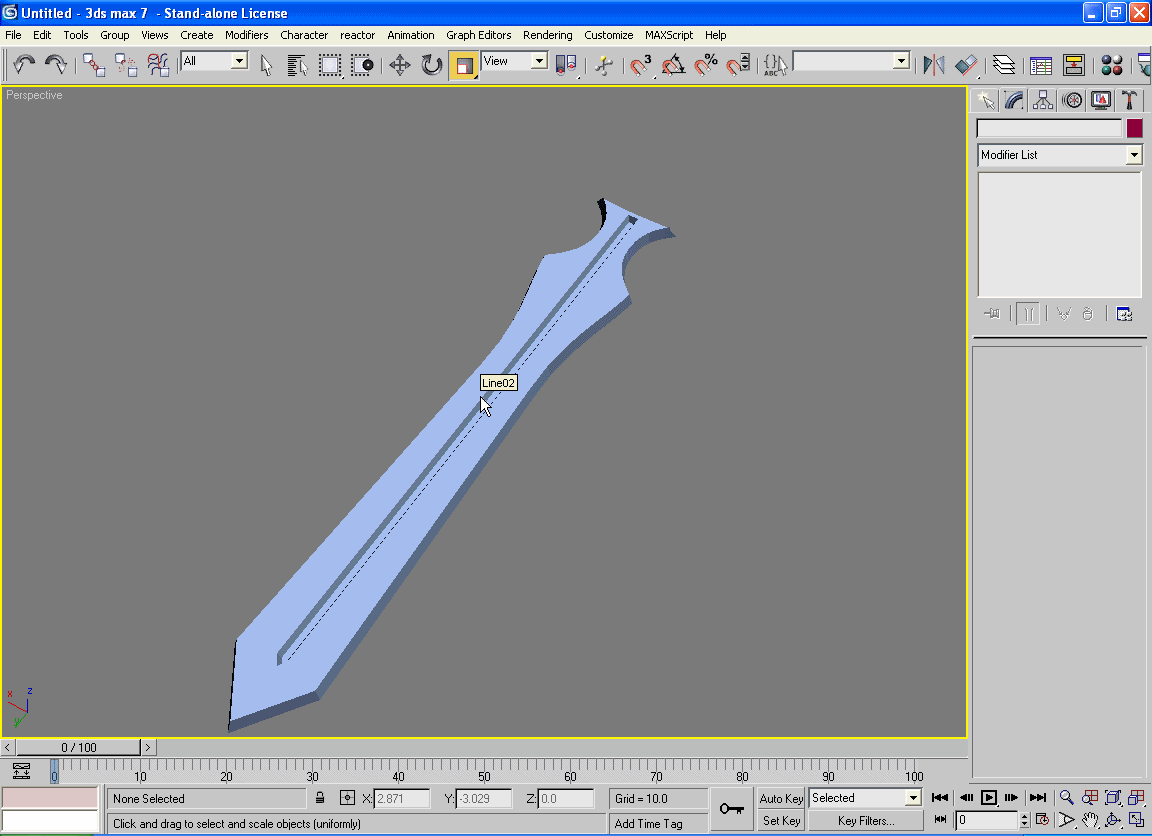The image size is (1152, 836).
Task: Click the Key Filters button
Action: click(865, 821)
